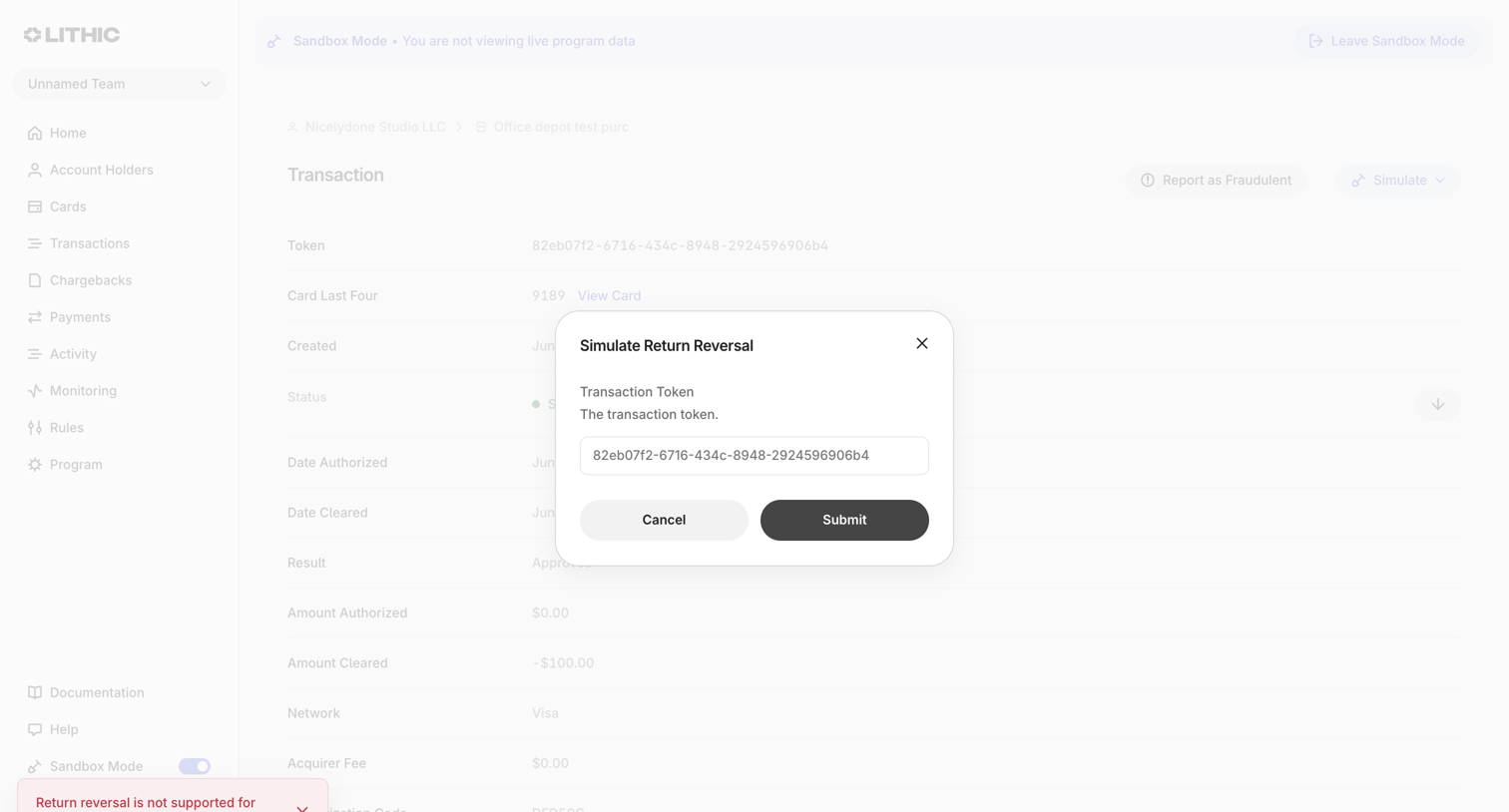The width and height of the screenshot is (1509, 812).
Task: Click the Transaction Token input field
Action: pyautogui.click(x=754, y=456)
